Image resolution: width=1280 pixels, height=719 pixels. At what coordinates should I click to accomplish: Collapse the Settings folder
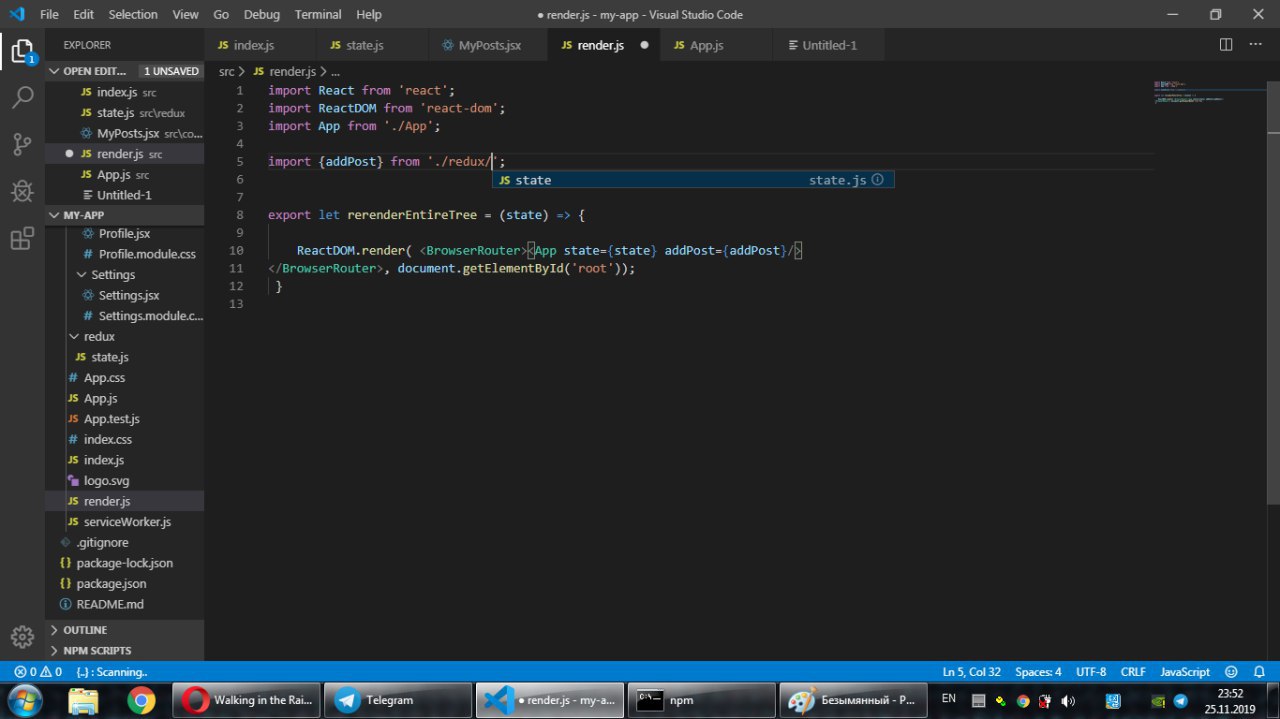tap(112, 275)
